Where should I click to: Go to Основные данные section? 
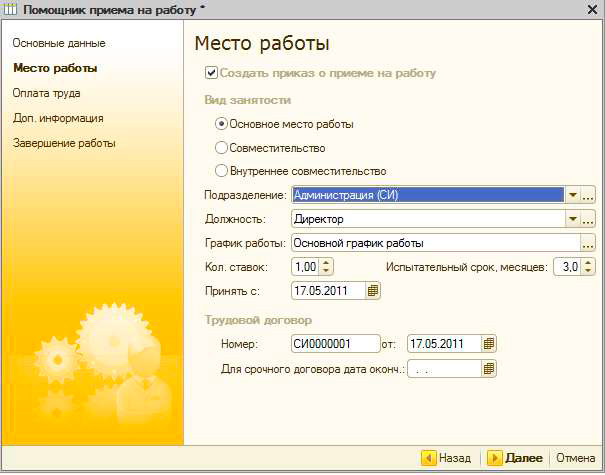[59, 44]
